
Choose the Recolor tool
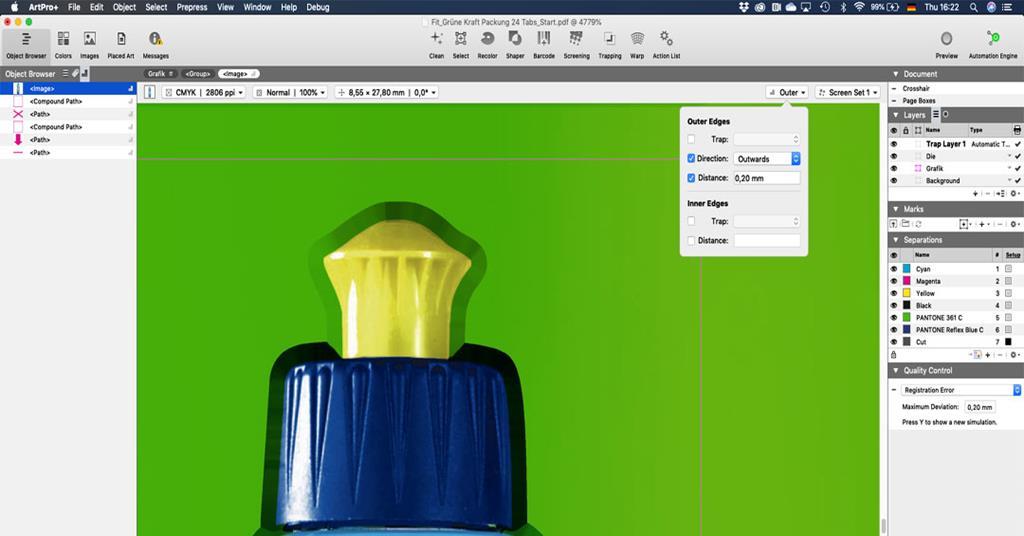[487, 45]
